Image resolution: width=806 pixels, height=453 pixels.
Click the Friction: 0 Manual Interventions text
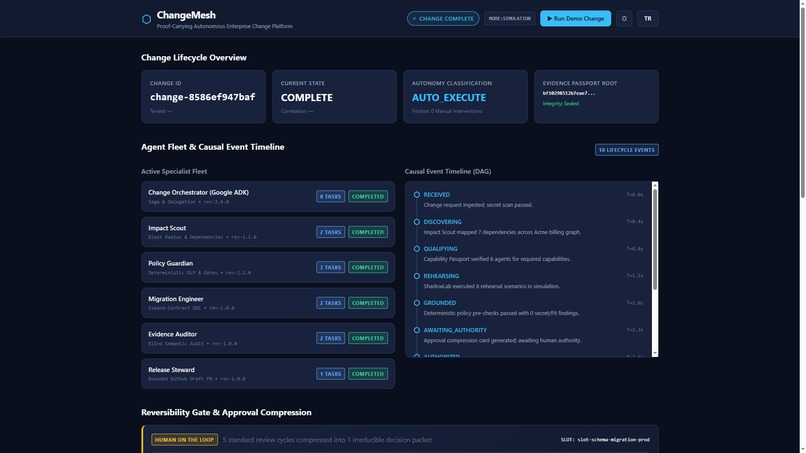(x=447, y=111)
